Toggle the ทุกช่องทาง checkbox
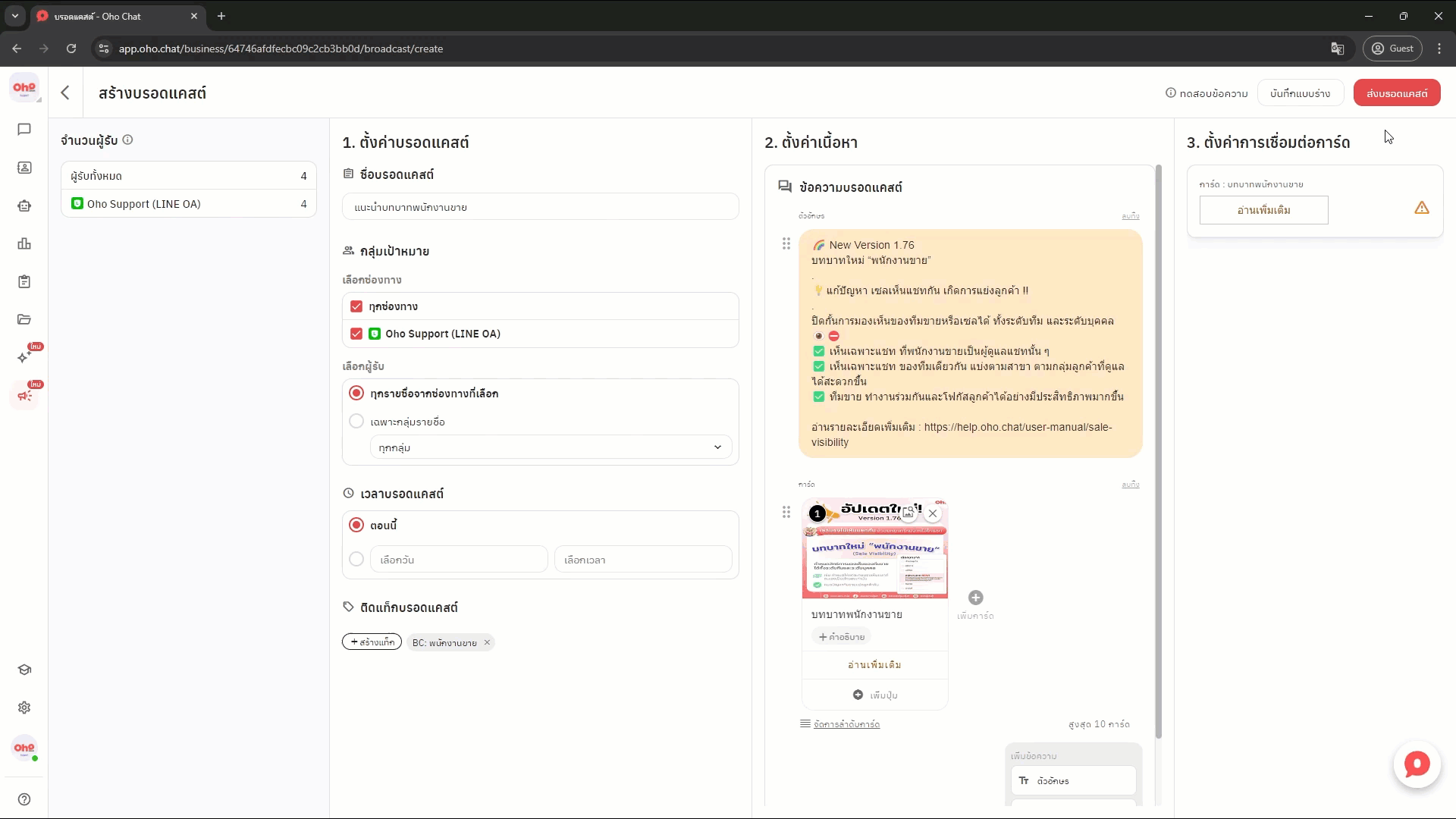1456x819 pixels. point(356,306)
